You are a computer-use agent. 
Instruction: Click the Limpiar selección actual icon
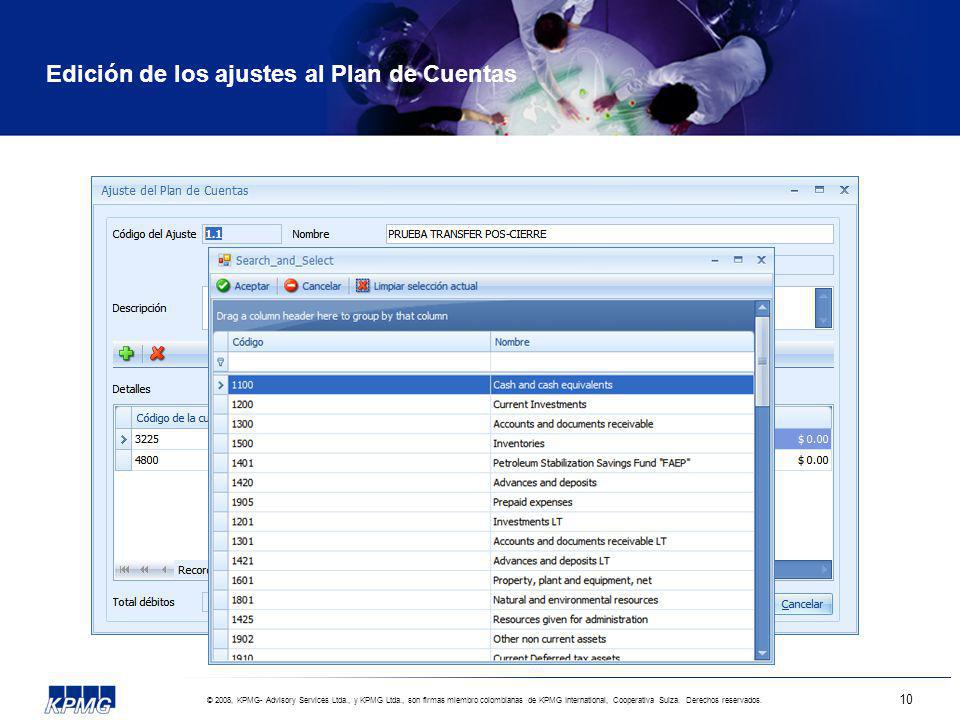363,286
